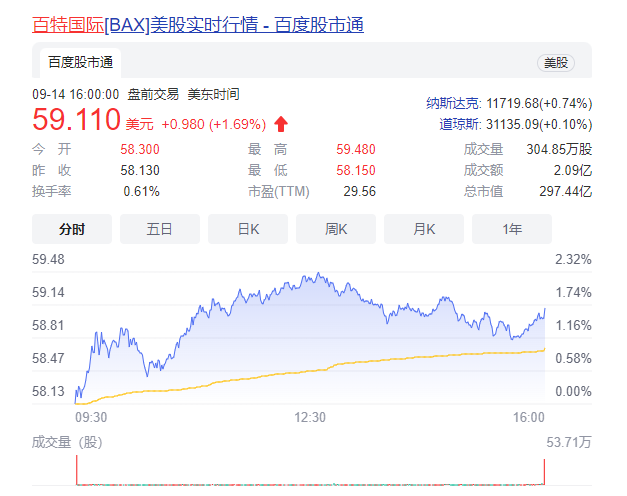Screen dimensions: 627x496
Task: Click the 09:30 time axis label
Action: point(91,417)
